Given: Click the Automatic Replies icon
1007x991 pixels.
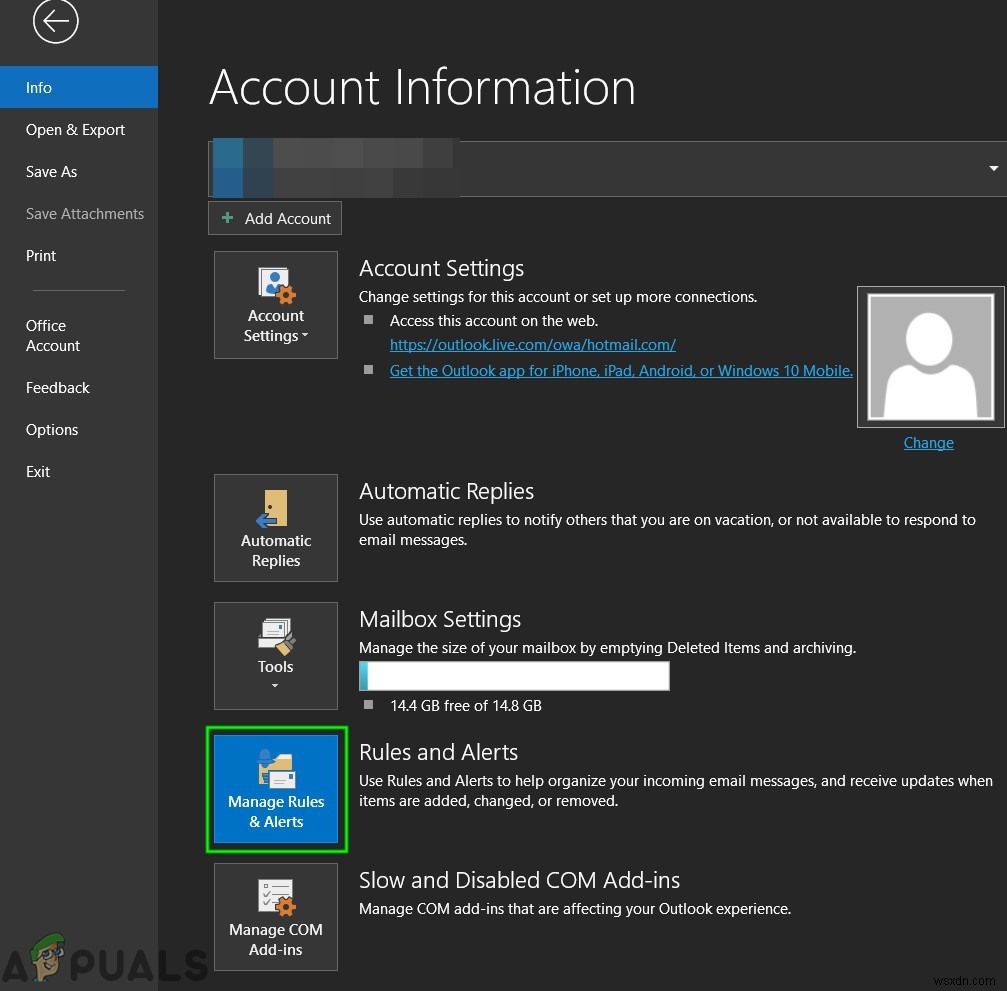Looking at the screenshot, I should point(276,515).
